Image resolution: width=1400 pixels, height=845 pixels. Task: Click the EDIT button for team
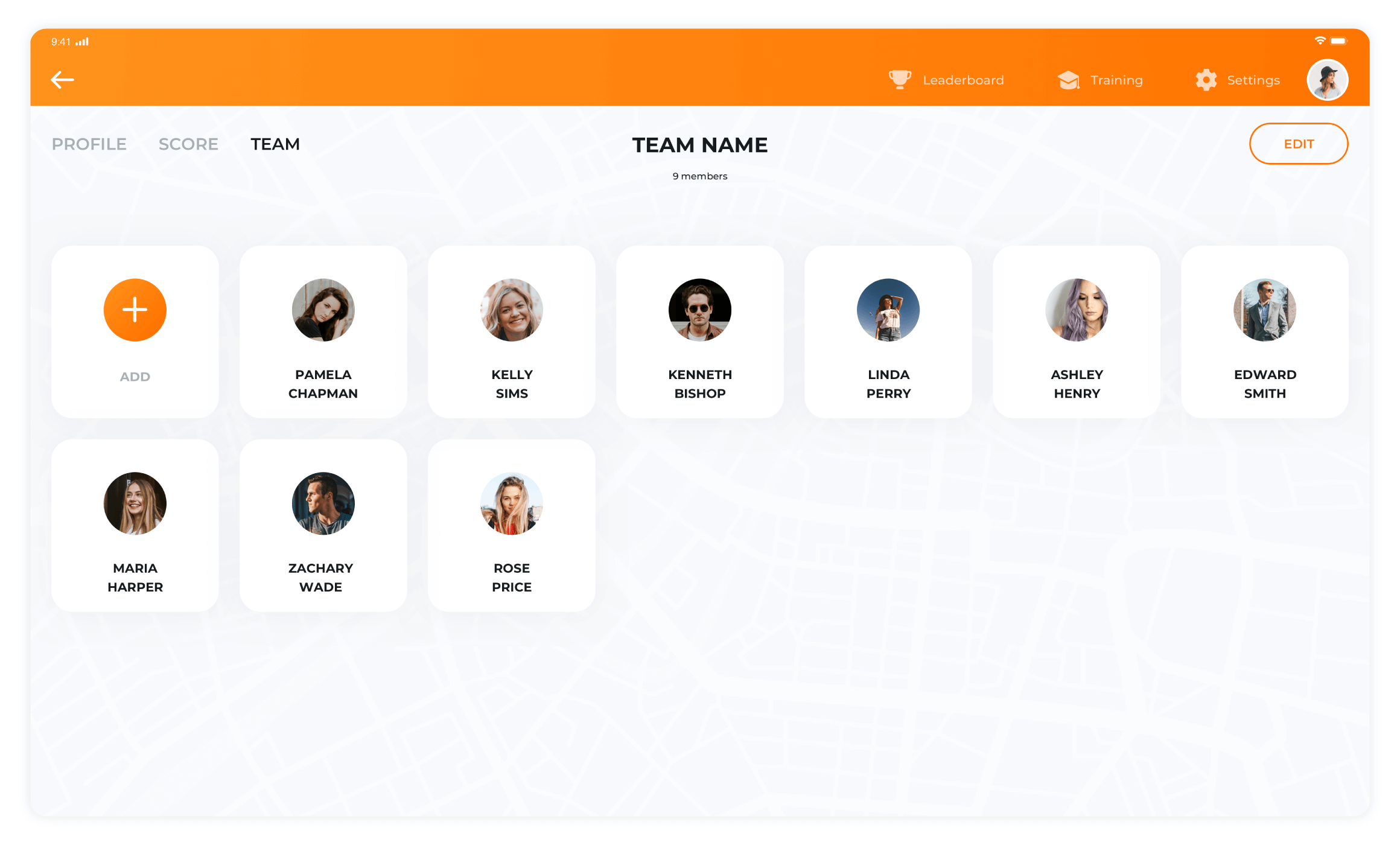1299,143
